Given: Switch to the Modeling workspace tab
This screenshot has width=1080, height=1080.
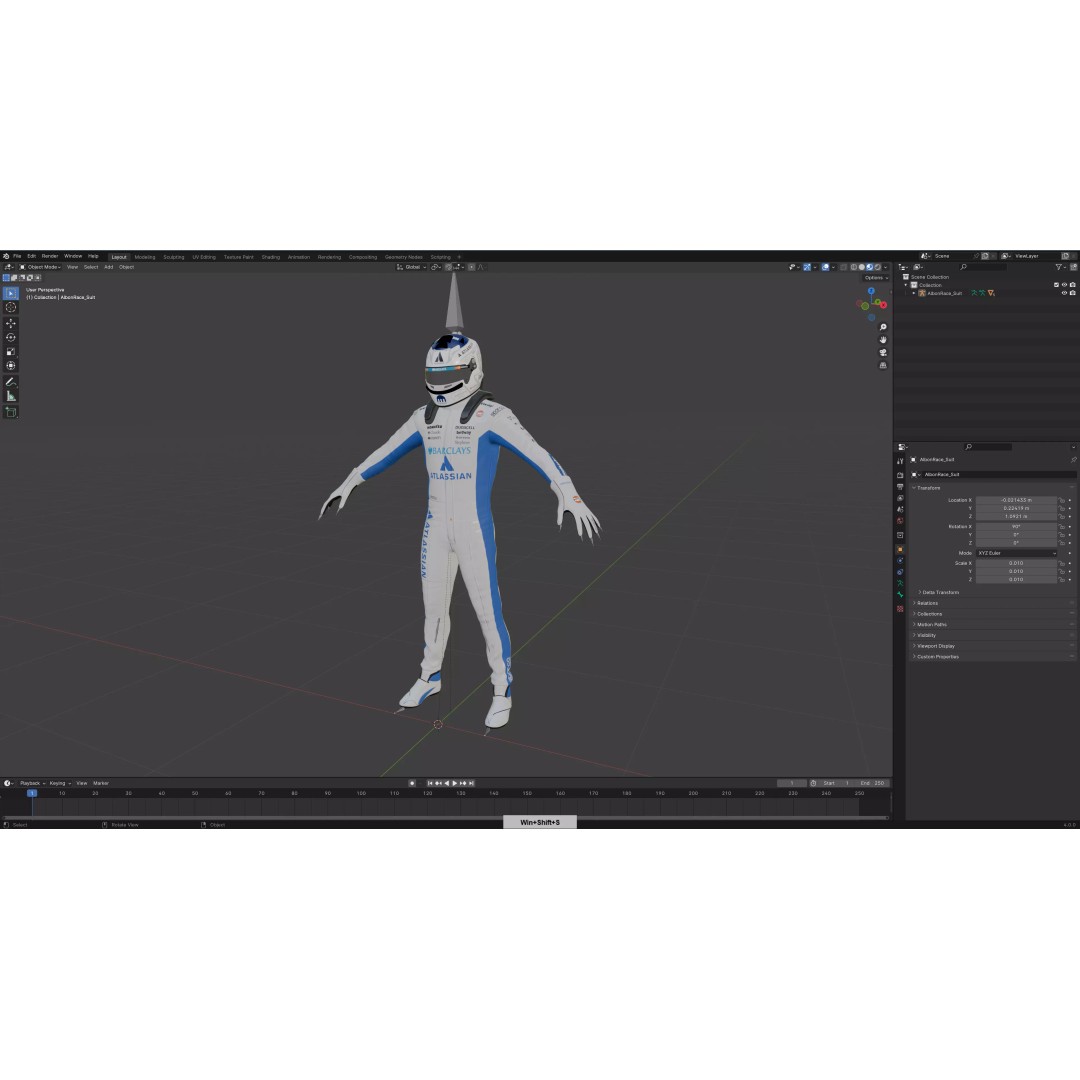Looking at the screenshot, I should pos(145,257).
